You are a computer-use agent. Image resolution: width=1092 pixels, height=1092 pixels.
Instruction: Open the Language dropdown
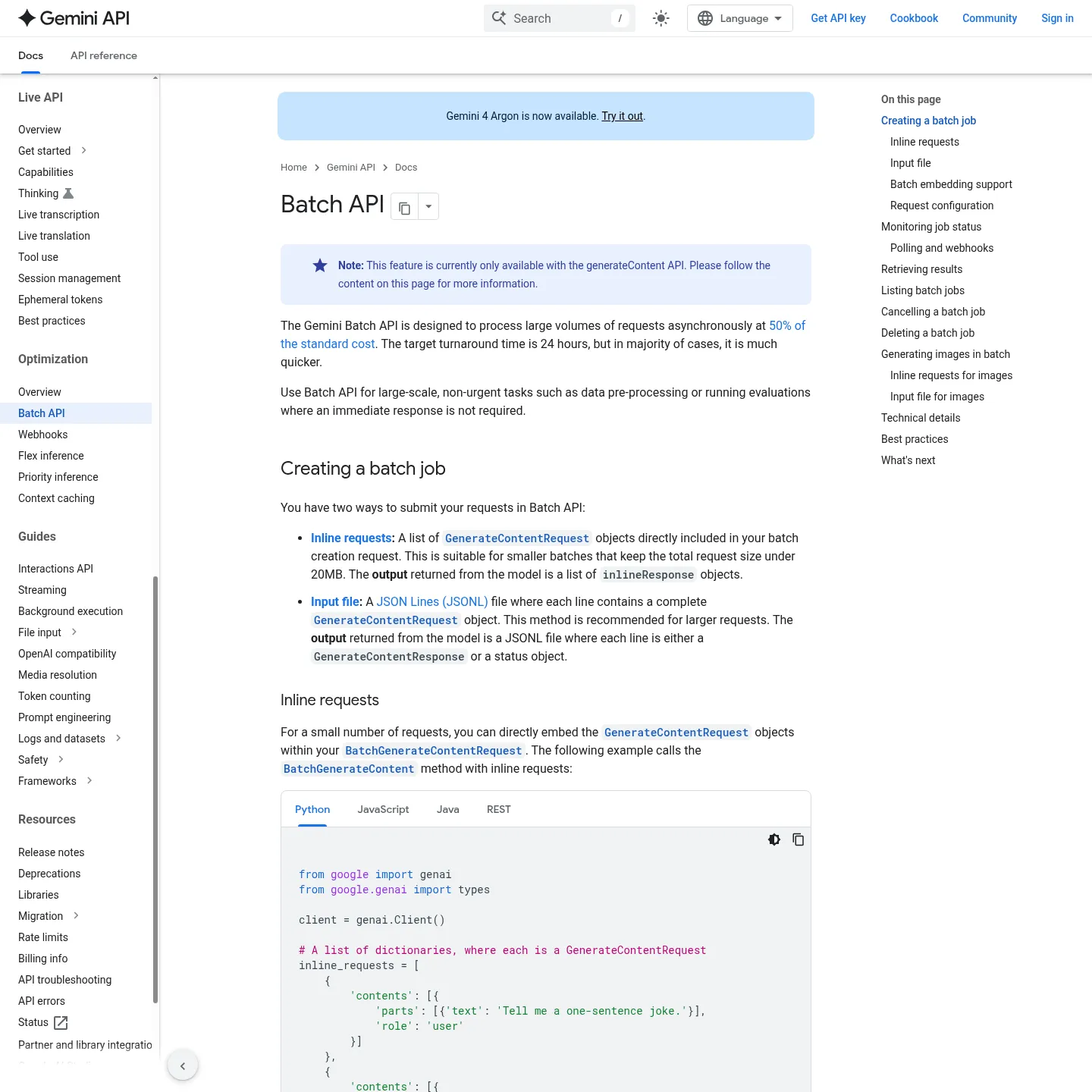pos(740,18)
